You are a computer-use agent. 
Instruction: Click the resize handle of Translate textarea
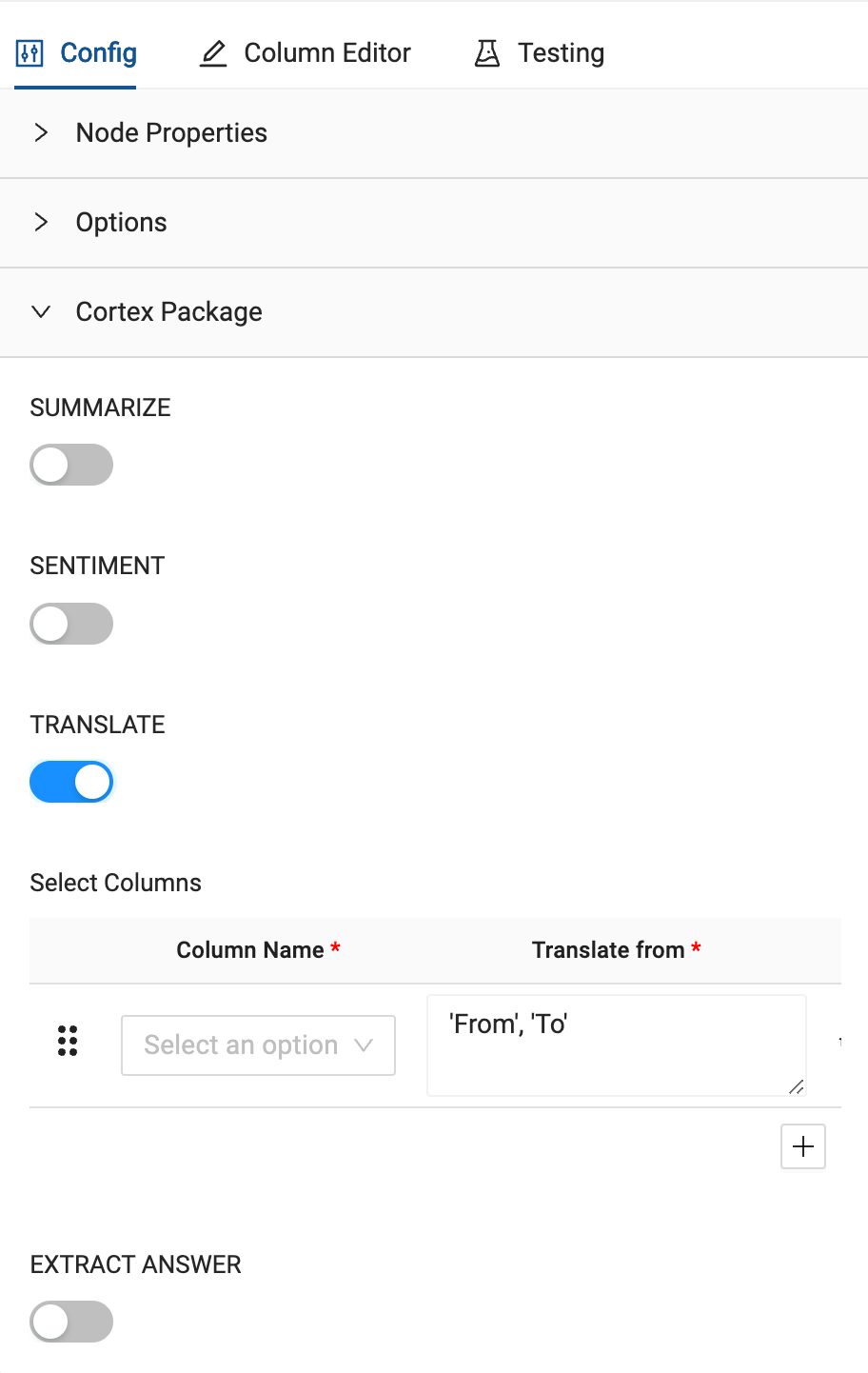797,1086
